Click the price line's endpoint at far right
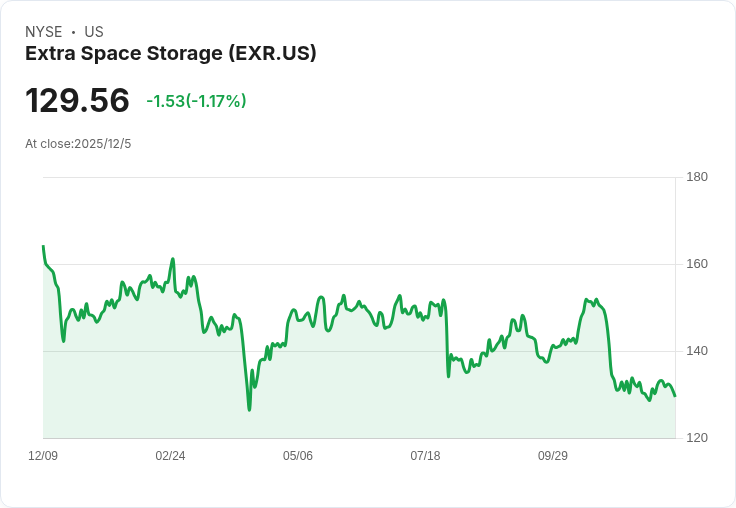 point(675,396)
